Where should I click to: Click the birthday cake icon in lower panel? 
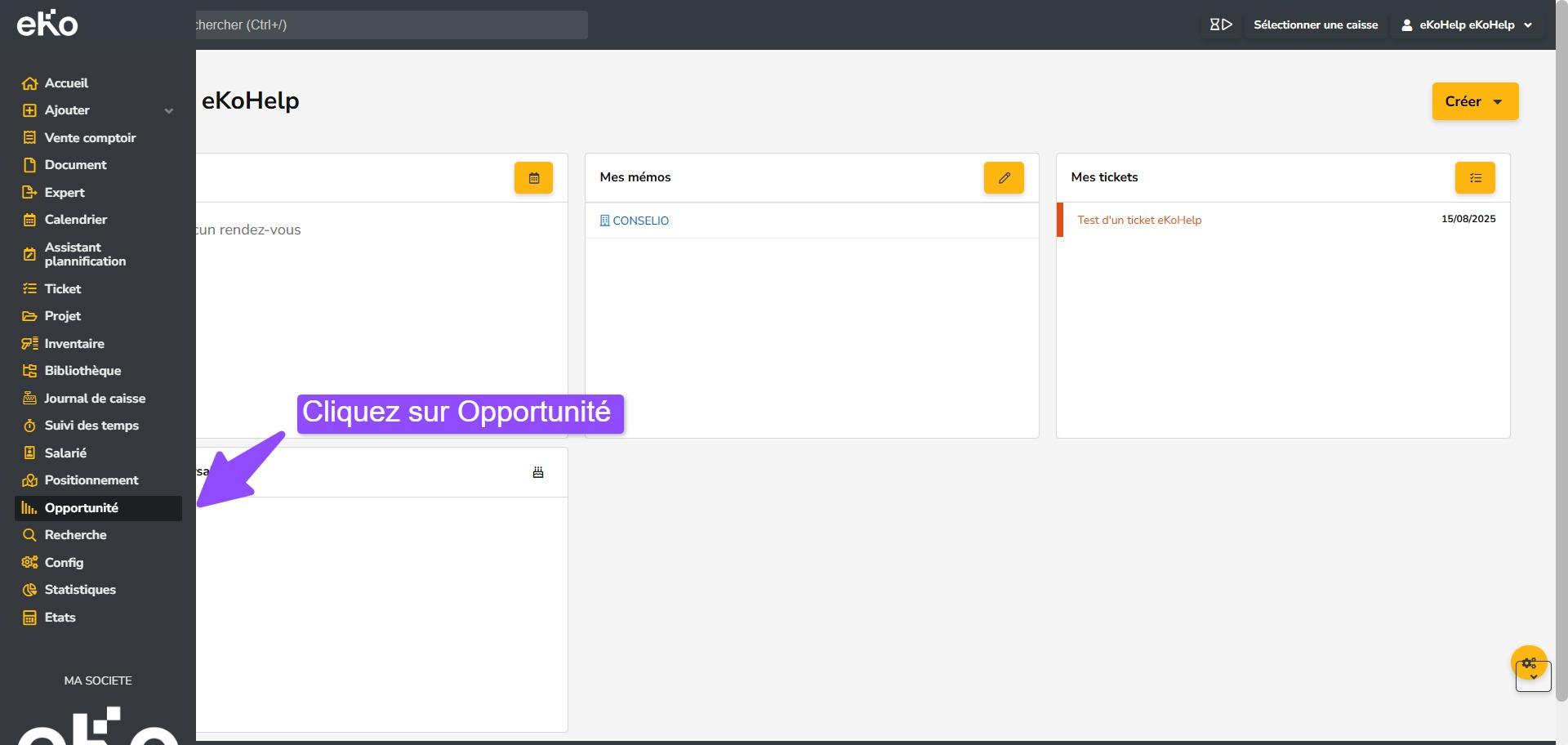538,473
